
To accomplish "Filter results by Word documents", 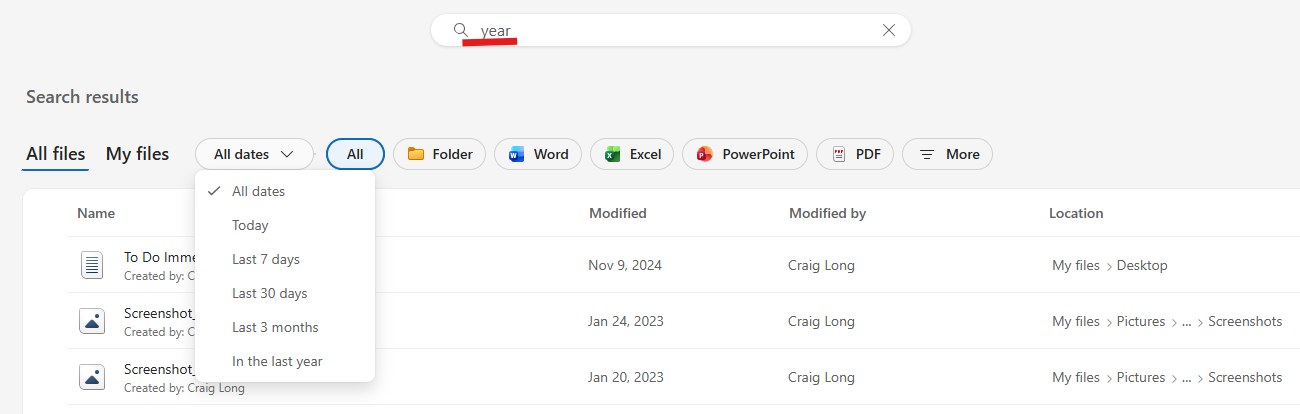I will pos(538,154).
